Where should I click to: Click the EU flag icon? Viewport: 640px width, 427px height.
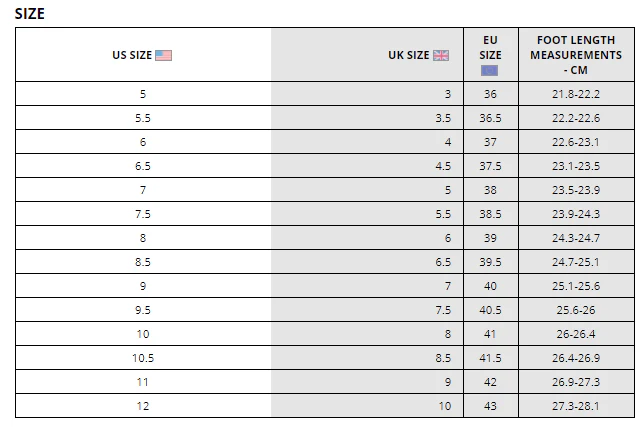tap(490, 70)
